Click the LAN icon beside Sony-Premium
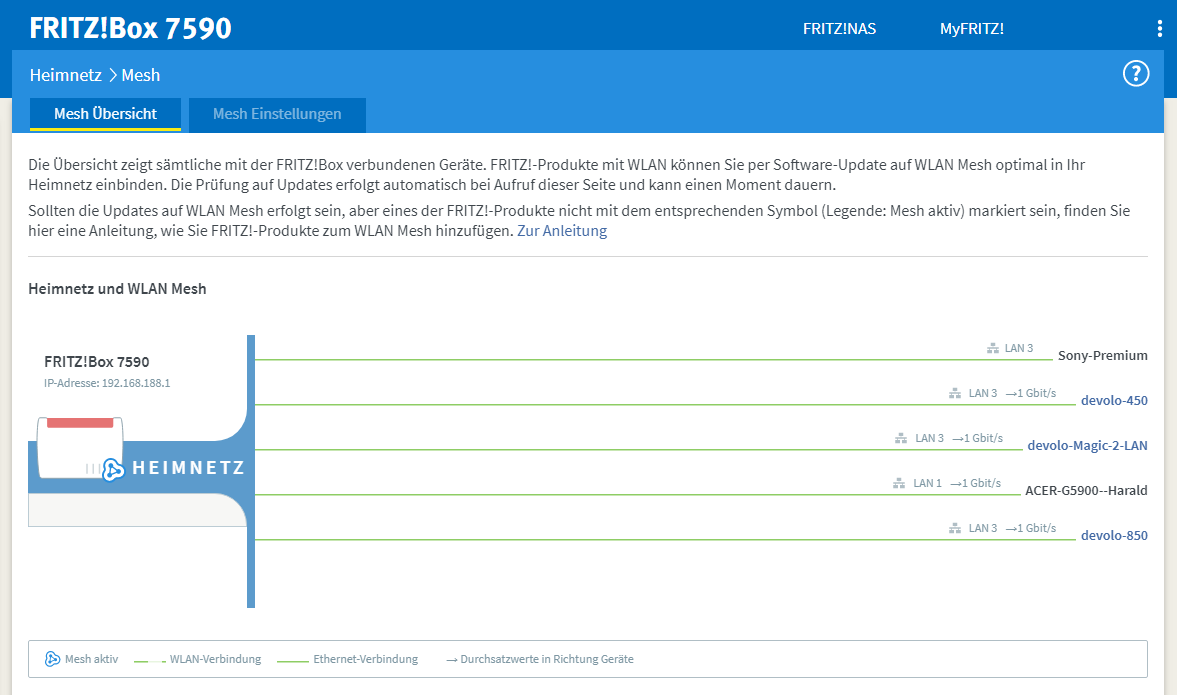Screen dimensions: 1177x695 tap(992, 348)
